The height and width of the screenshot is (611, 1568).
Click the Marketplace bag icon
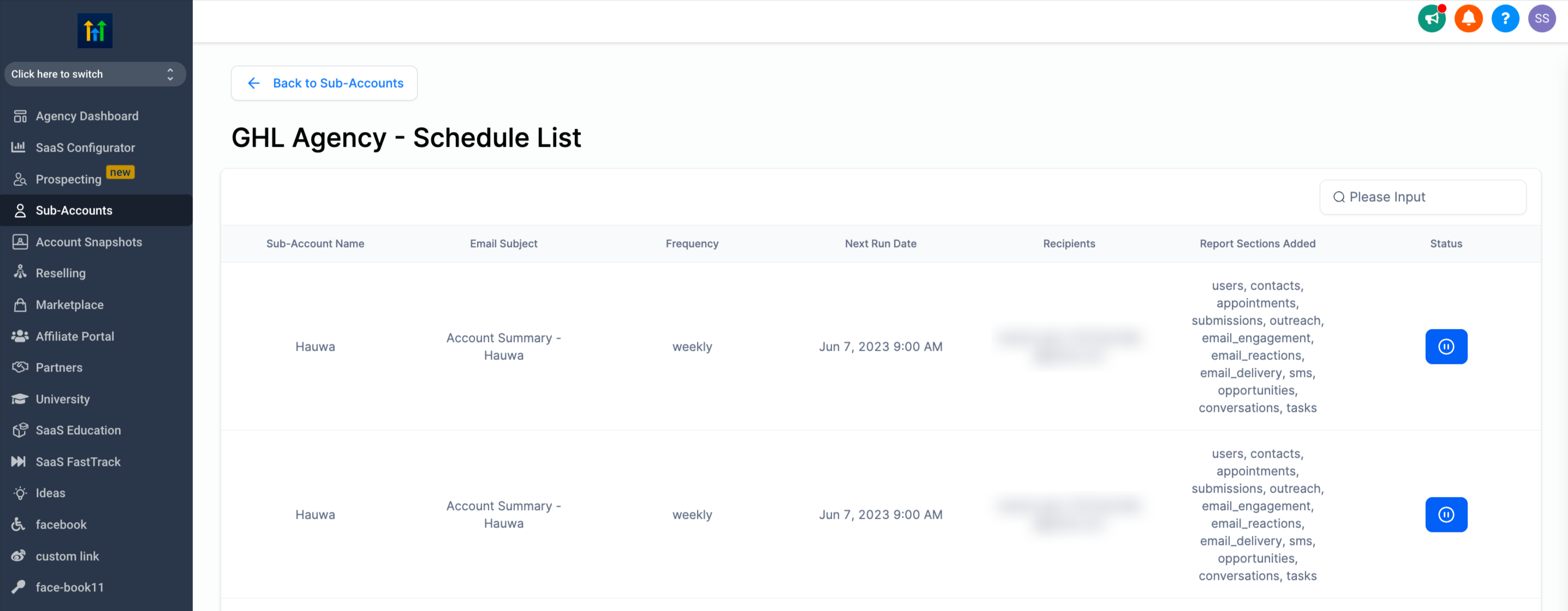tap(20, 304)
